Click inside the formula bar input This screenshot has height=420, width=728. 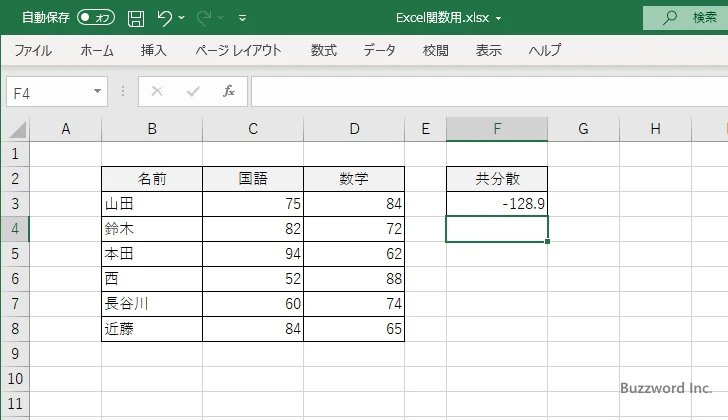(x=489, y=92)
